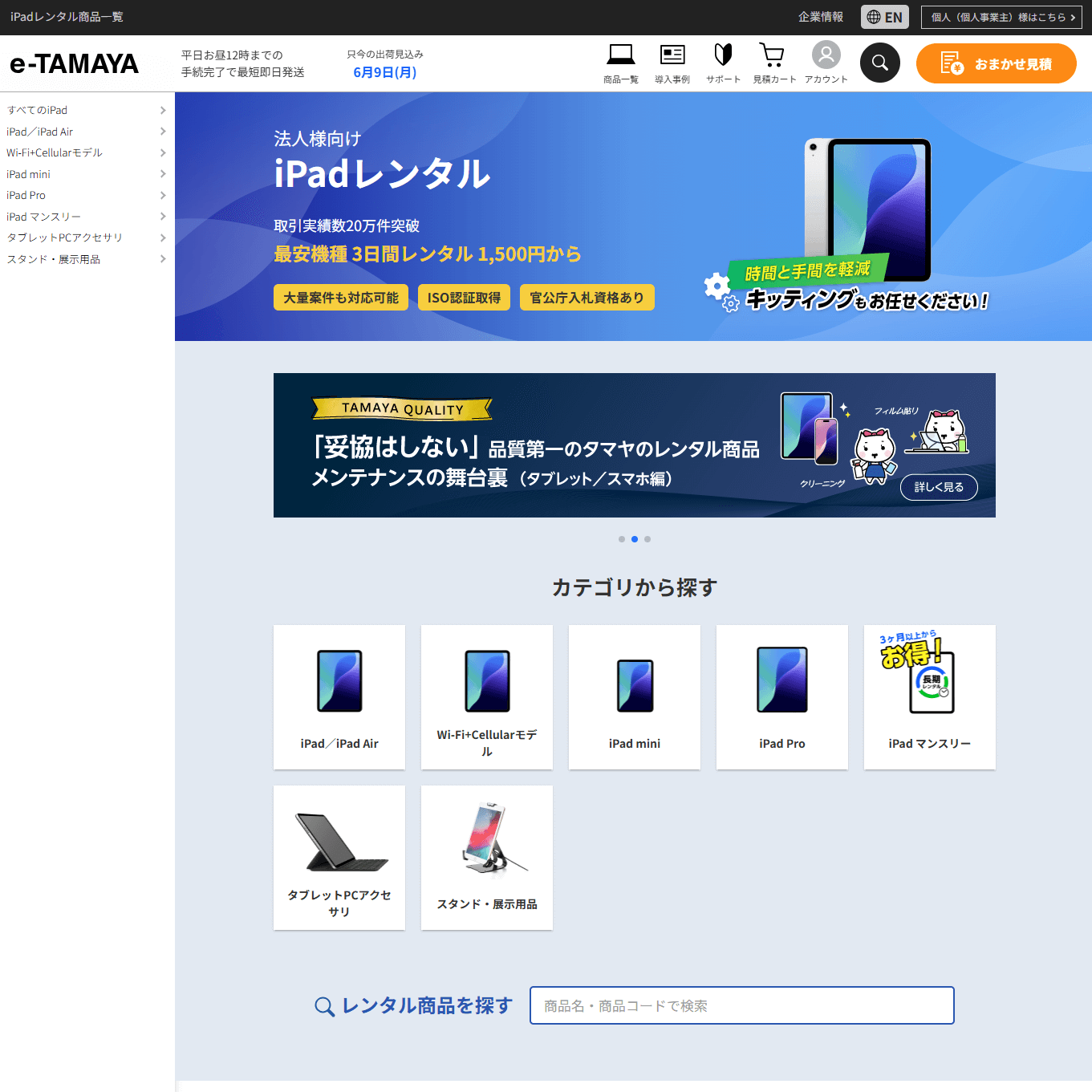Image resolution: width=1092 pixels, height=1092 pixels.
Task: Click the e-TAMAYA logo
Action: [74, 63]
